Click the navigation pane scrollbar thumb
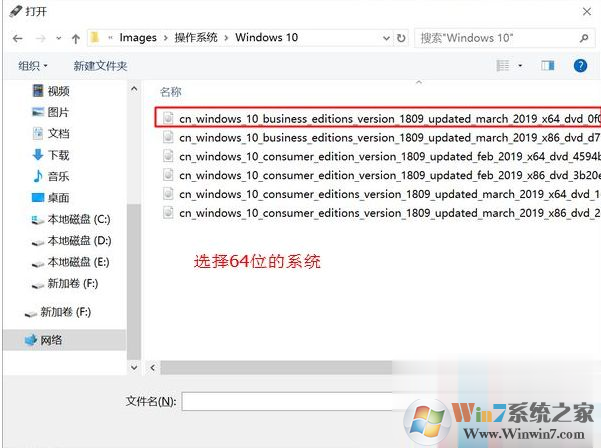601x448 pixels. (x=134, y=282)
